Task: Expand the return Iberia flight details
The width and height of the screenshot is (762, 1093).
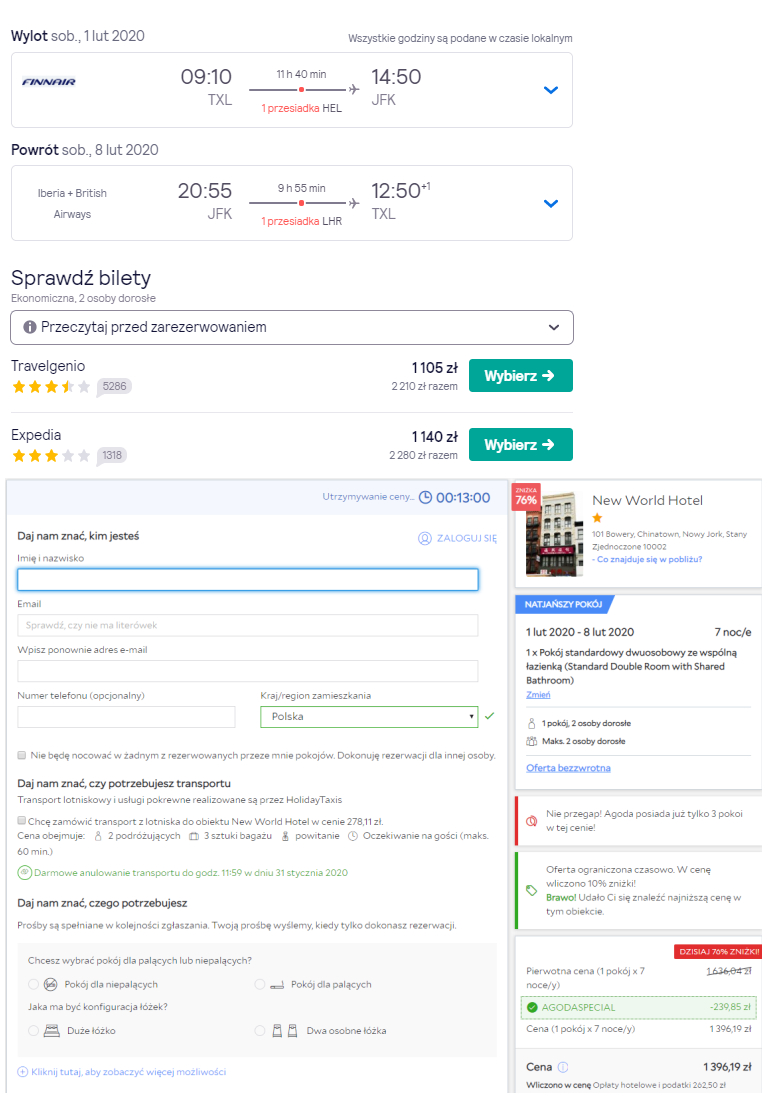Action: pyautogui.click(x=551, y=204)
